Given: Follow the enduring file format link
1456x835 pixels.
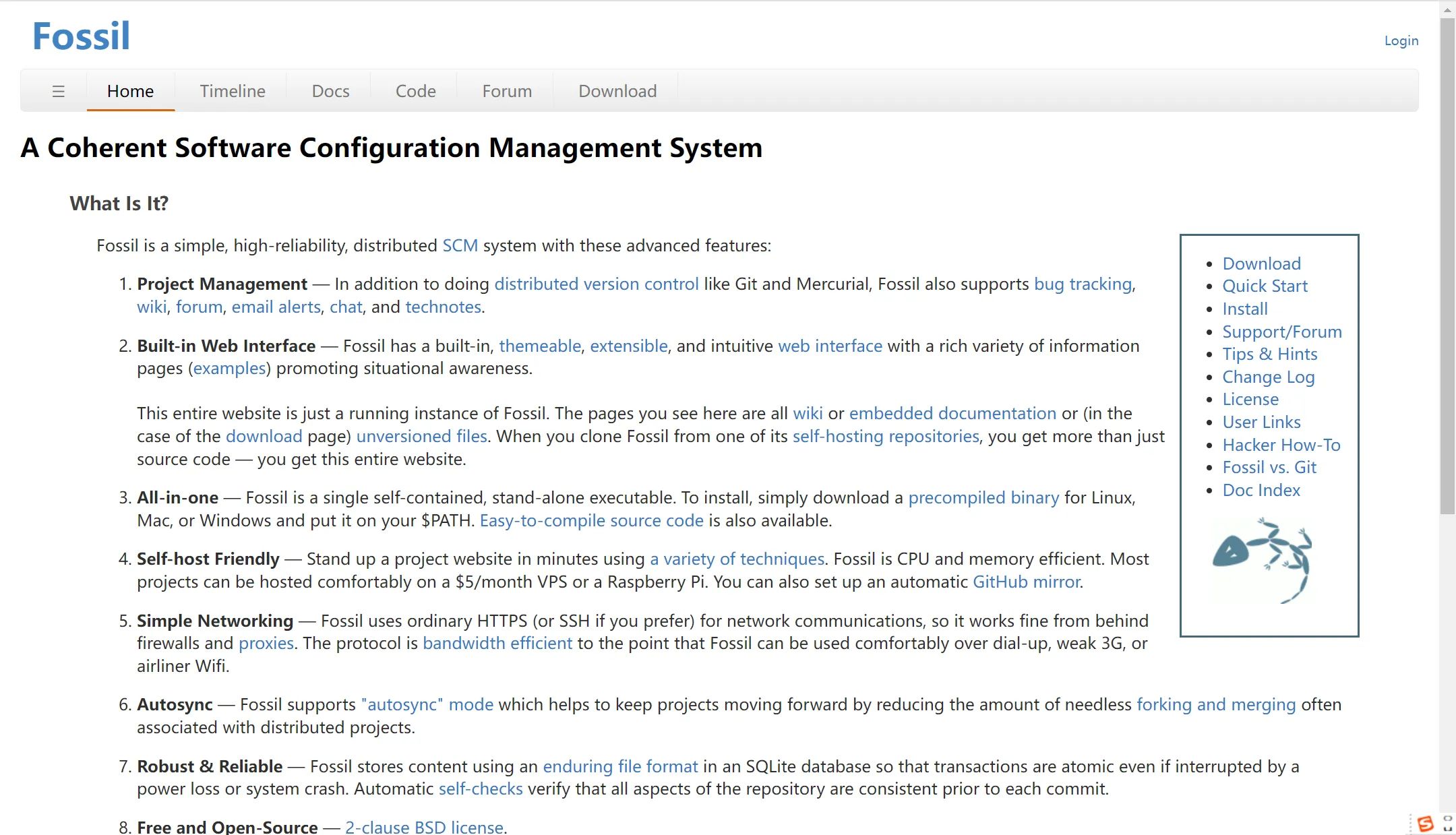Looking at the screenshot, I should [x=620, y=766].
